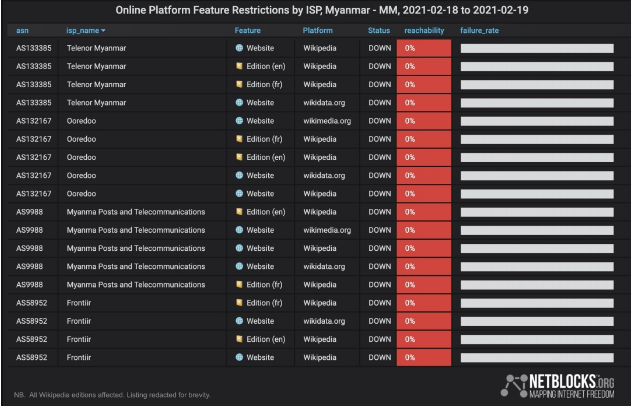Click the book icon for Telenor Edition (fr)
Screen dimensions: 632x406
pos(239,84)
